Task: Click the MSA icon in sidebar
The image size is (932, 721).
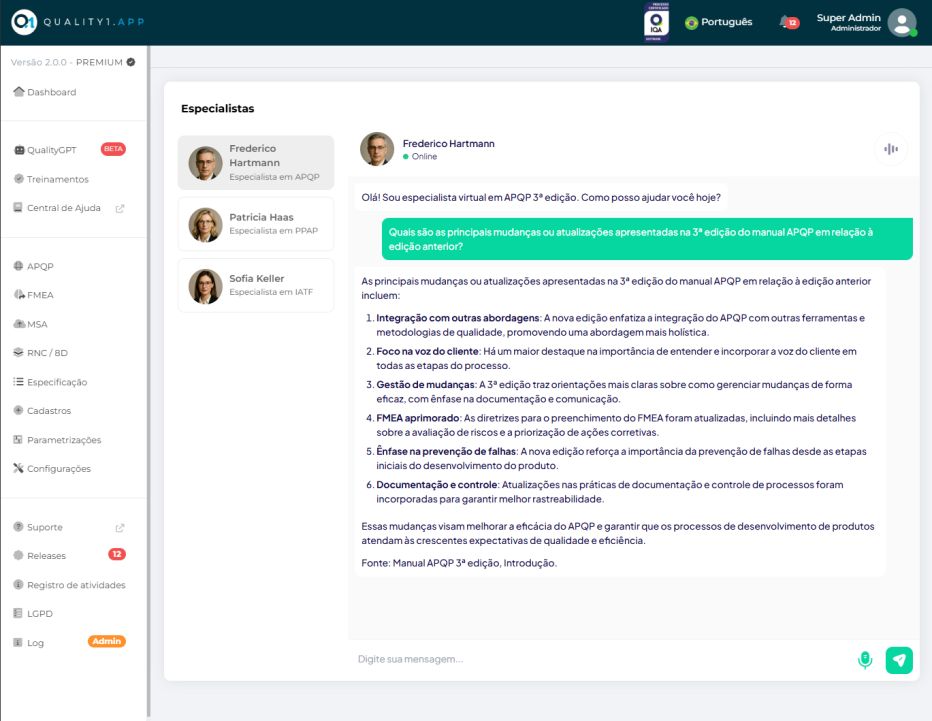Action: coord(19,323)
